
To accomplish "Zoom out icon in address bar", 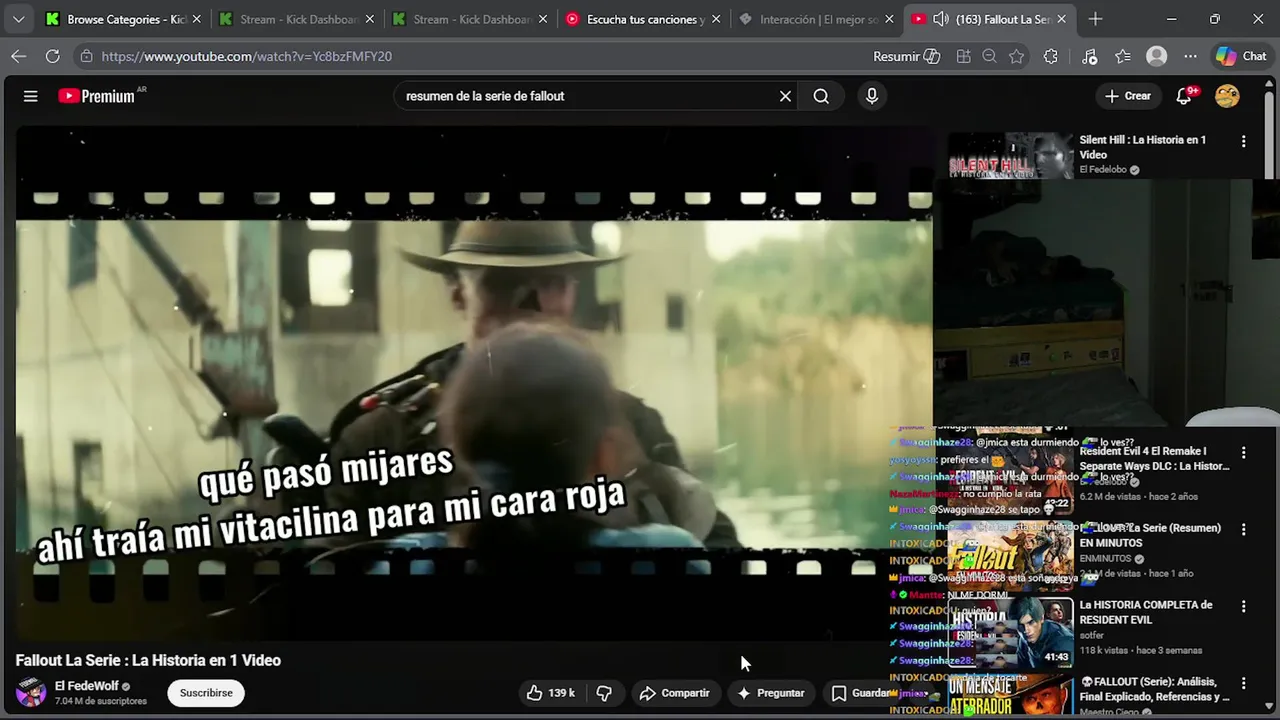I will [x=989, y=57].
